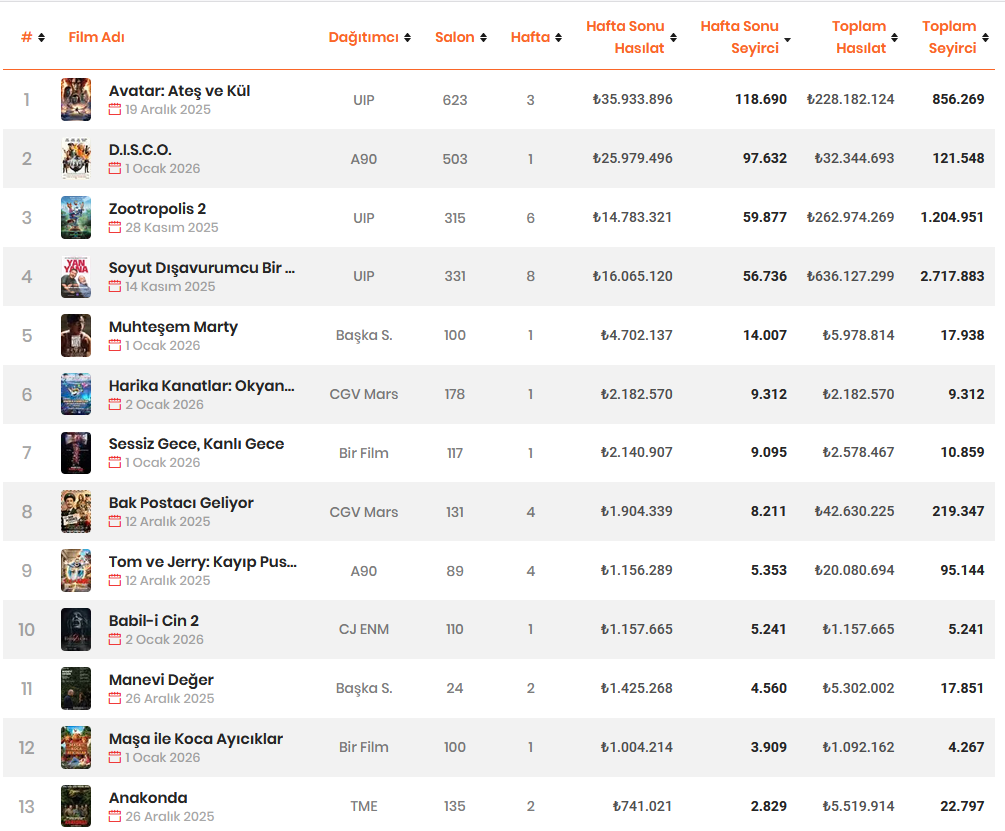
Task: Click the Soyut Dışavurumcu poster thumbnail
Action: tap(76, 276)
